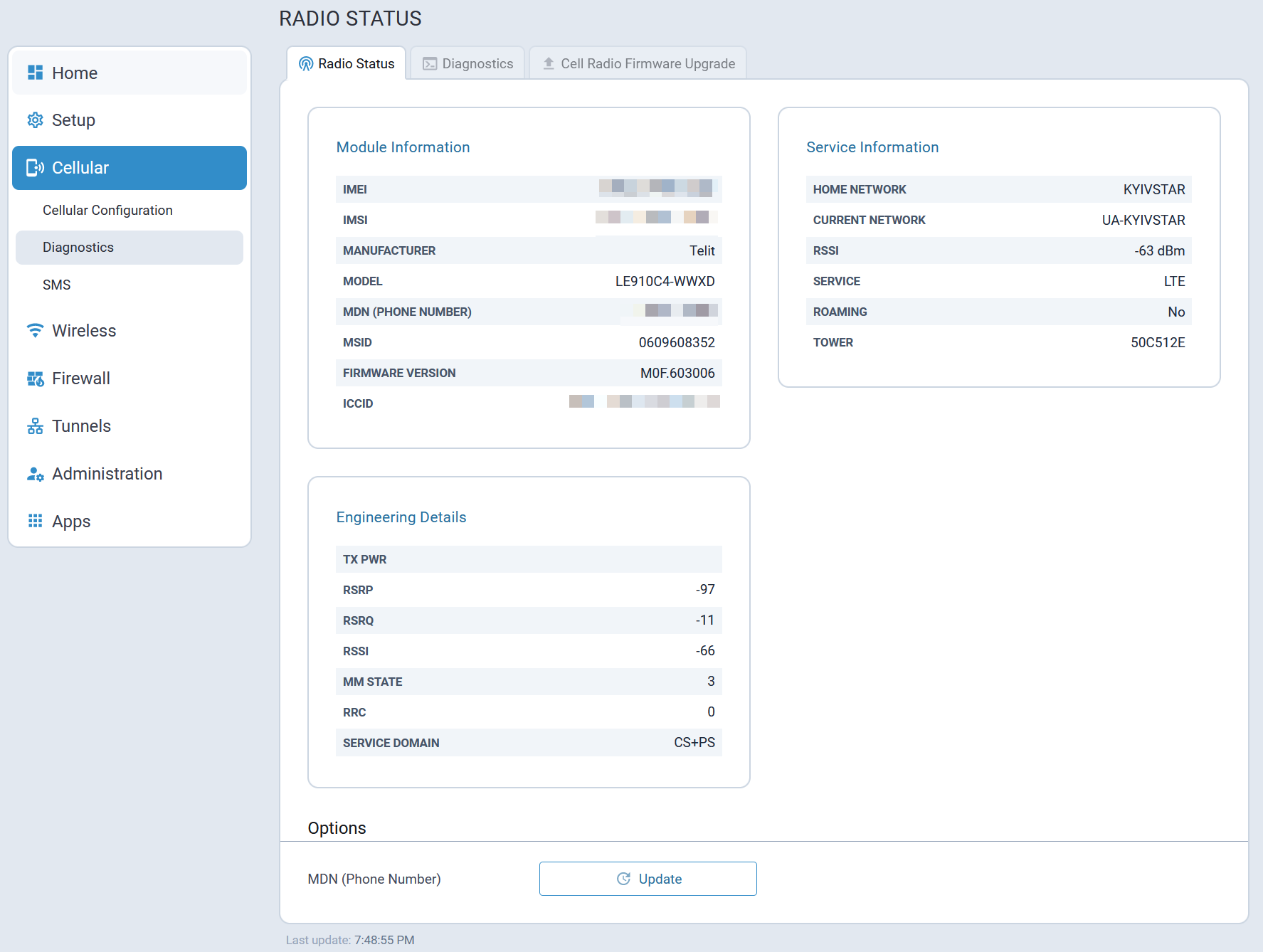The image size is (1263, 952).
Task: Click the Apps grid icon
Action: click(35, 521)
